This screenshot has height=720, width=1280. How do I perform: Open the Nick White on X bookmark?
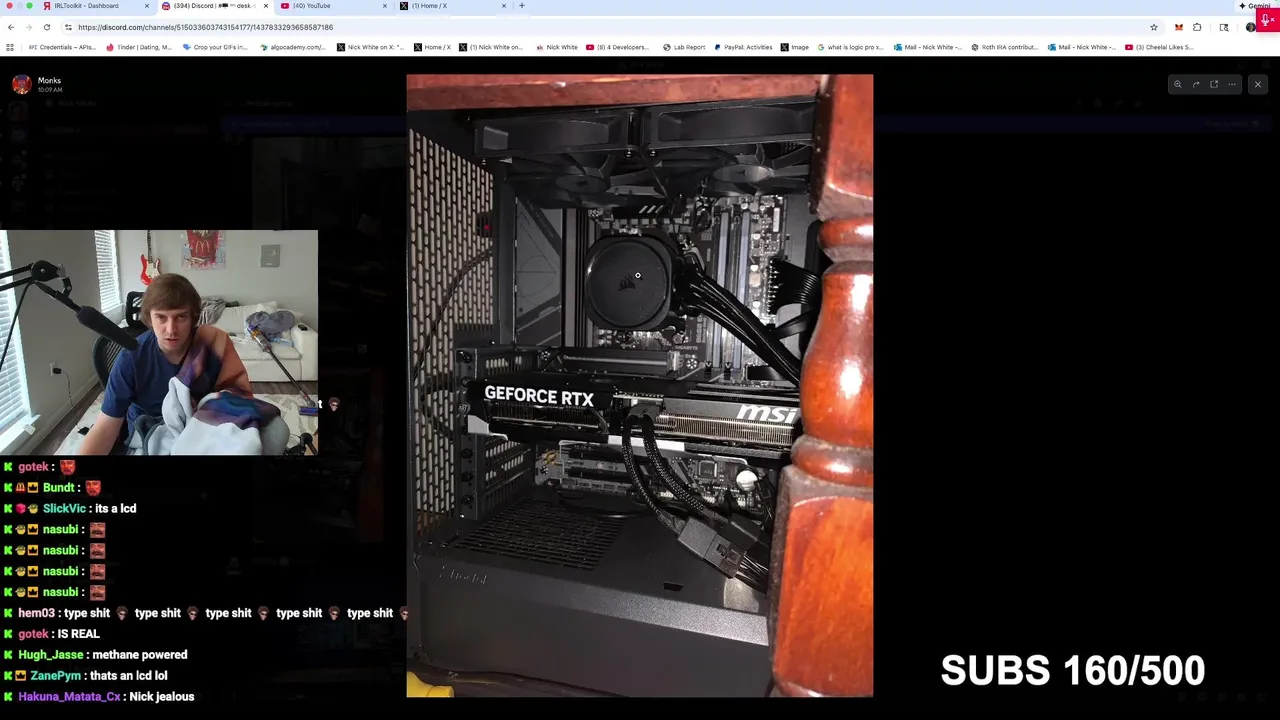(370, 47)
